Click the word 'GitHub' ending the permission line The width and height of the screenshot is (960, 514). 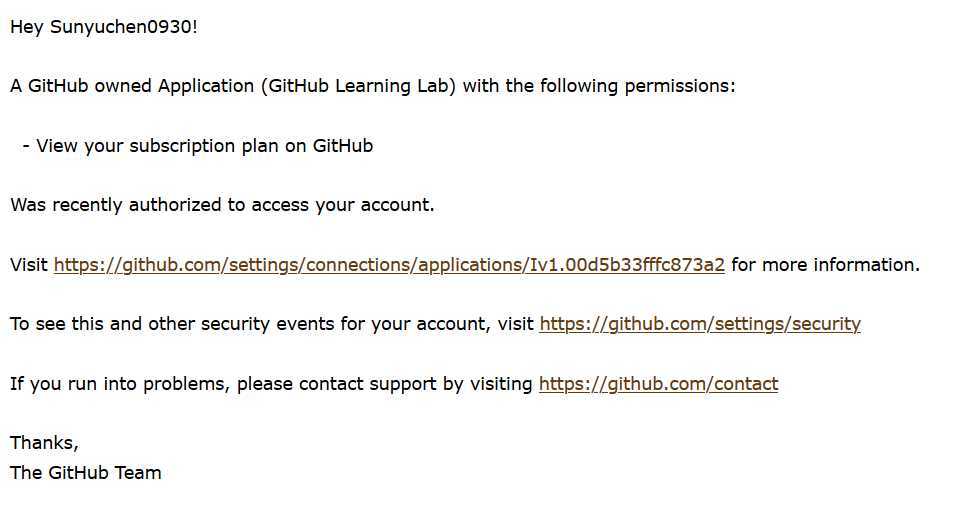point(343,146)
